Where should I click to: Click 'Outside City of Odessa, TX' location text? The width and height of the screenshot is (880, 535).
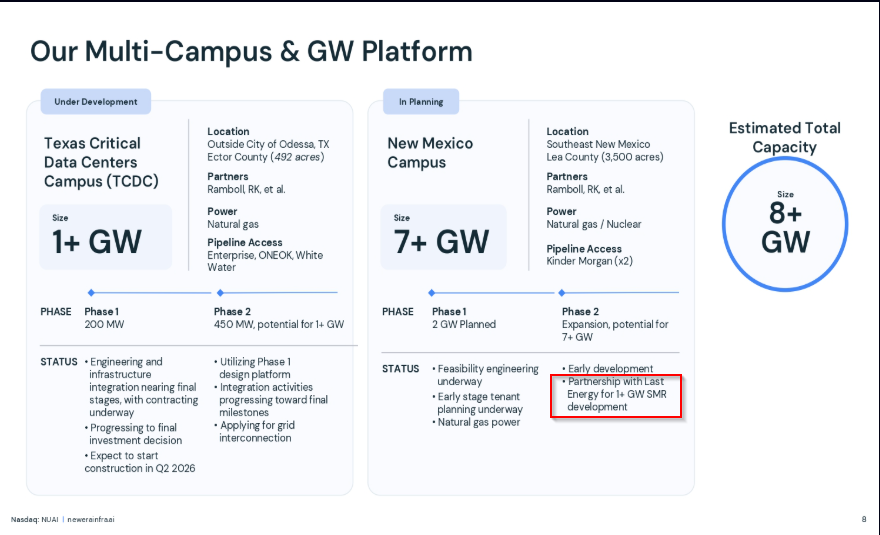click(x=268, y=144)
